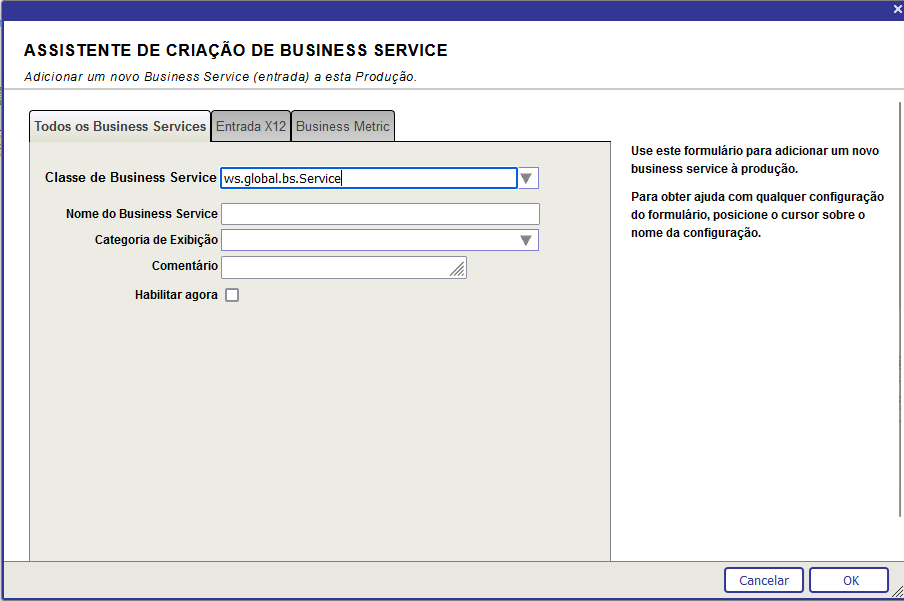This screenshot has height=601, width=904.
Task: Click the Categoria de Exibição label
Action: (156, 240)
